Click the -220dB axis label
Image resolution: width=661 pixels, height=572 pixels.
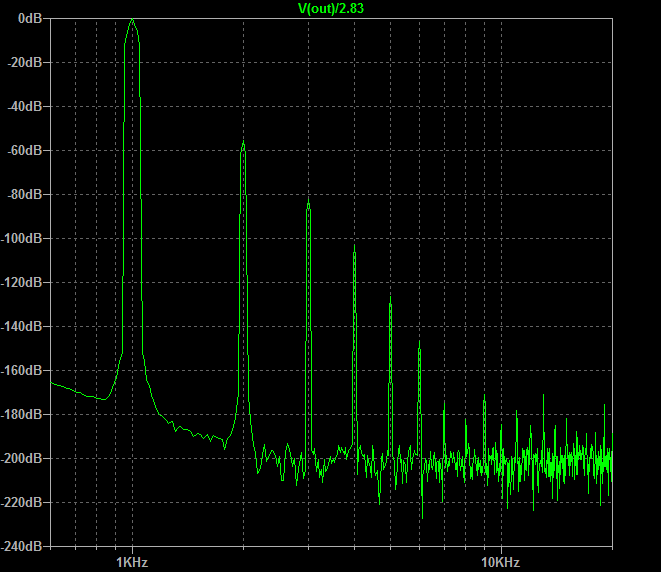tap(21, 502)
